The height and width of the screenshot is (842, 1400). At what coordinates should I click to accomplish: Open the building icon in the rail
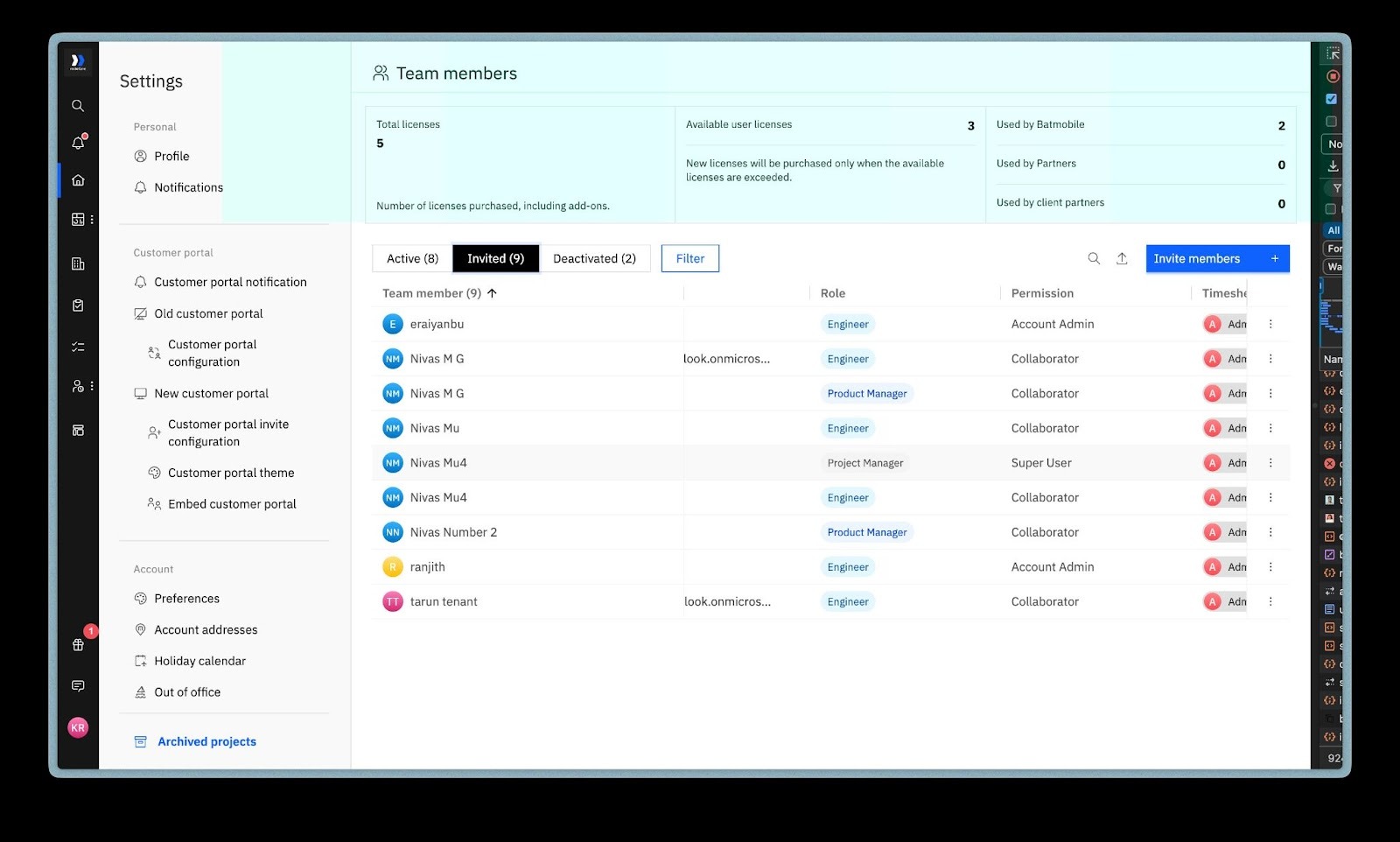point(78,263)
